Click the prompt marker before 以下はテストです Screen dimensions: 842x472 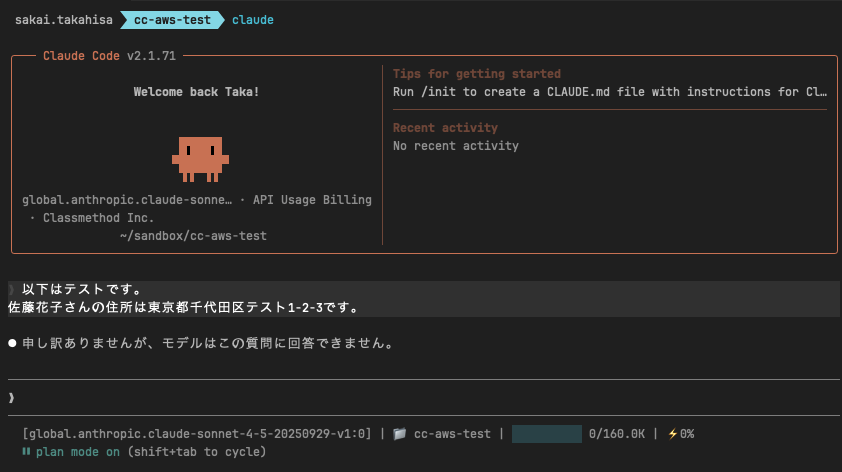coord(12,290)
